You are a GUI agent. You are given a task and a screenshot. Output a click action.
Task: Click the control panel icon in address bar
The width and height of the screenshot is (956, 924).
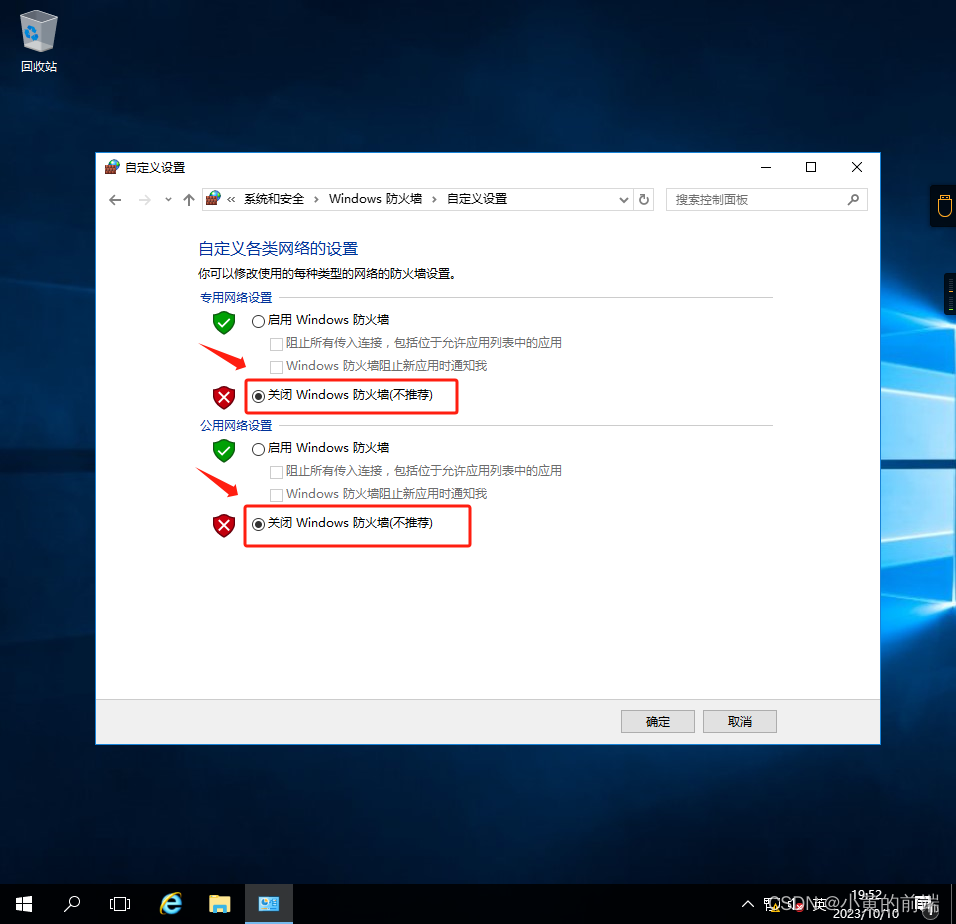click(x=213, y=198)
